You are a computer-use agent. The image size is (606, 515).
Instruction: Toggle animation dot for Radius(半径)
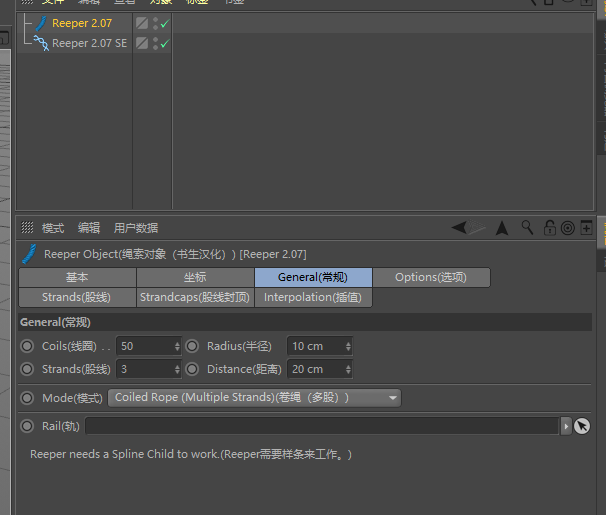pos(192,346)
